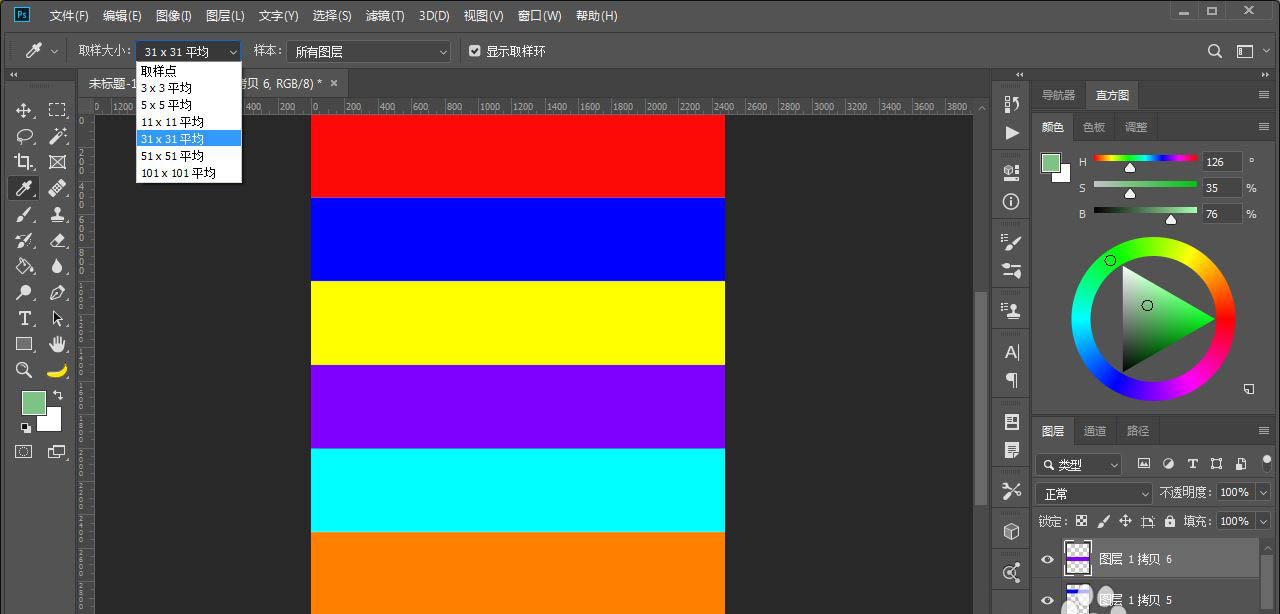Open the Character panel icon
This screenshot has height=614, width=1280.
tap(1011, 352)
